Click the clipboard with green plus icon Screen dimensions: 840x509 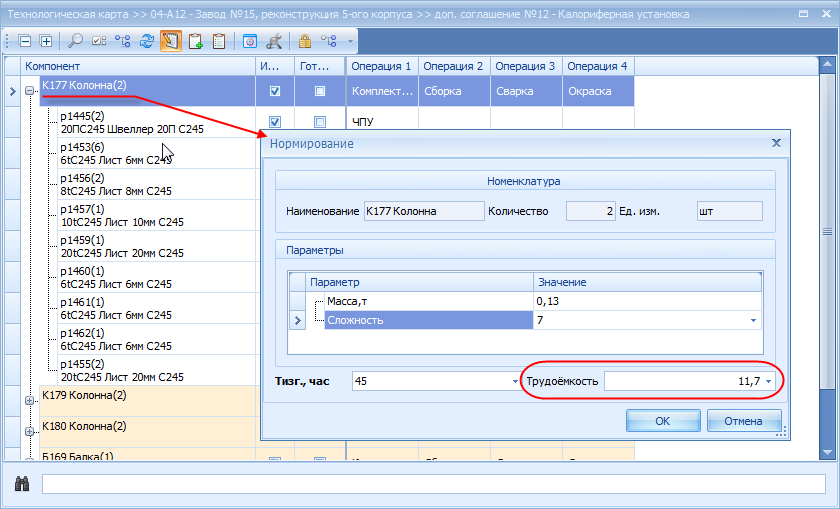coord(196,41)
